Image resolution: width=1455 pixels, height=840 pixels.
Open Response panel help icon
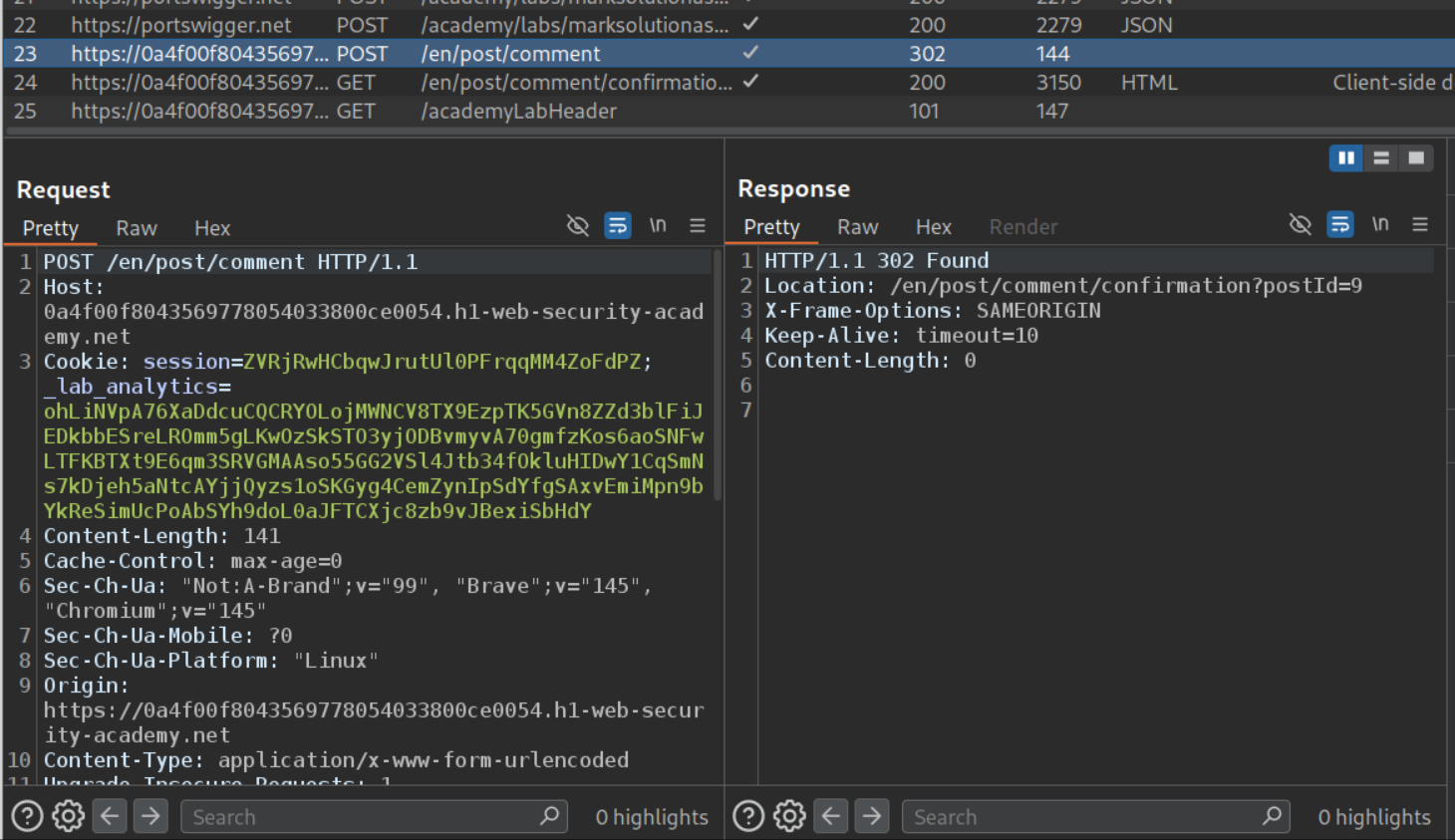click(x=748, y=817)
